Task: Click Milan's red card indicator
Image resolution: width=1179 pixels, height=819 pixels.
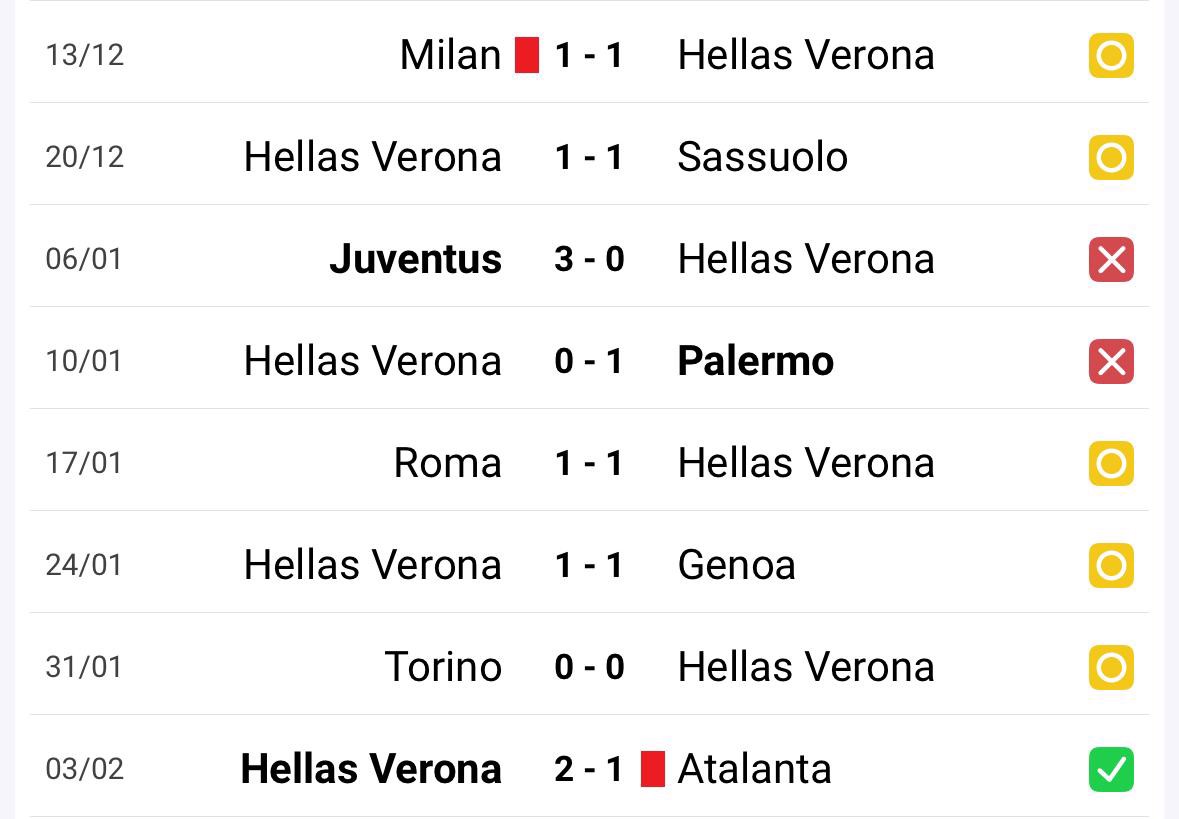Action: pyautogui.click(x=527, y=55)
